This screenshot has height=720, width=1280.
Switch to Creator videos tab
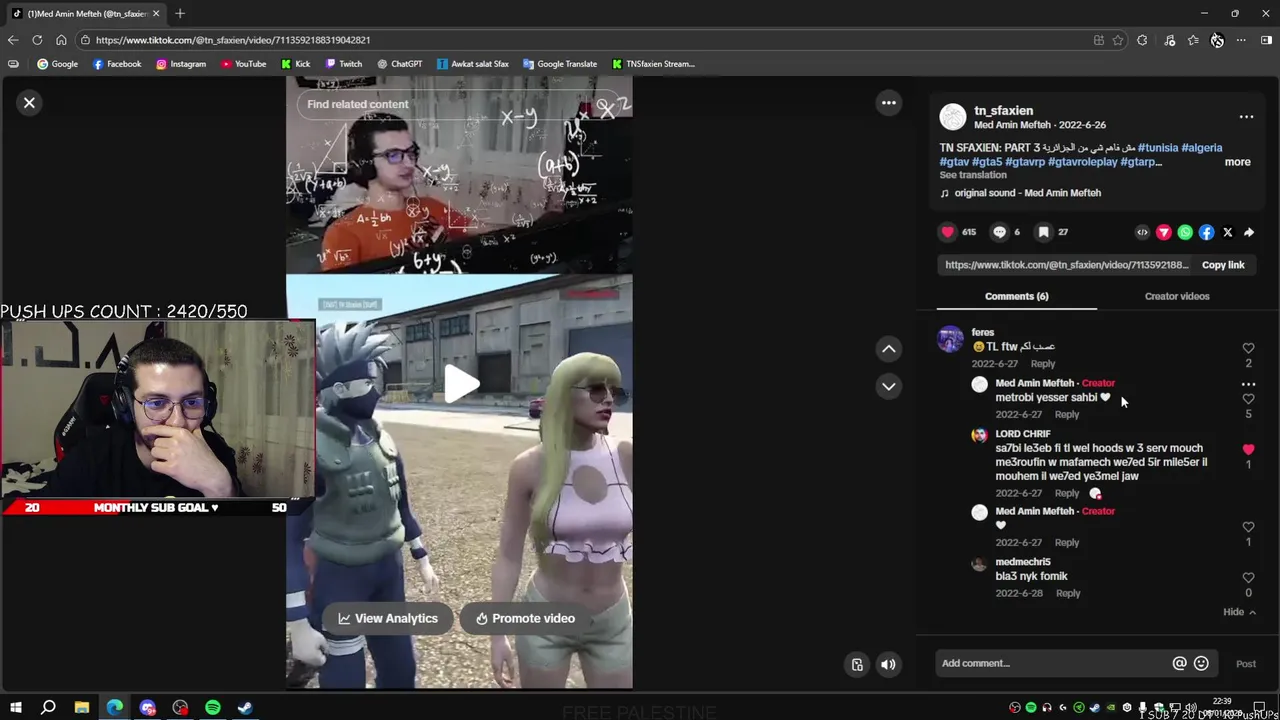coord(1177,296)
